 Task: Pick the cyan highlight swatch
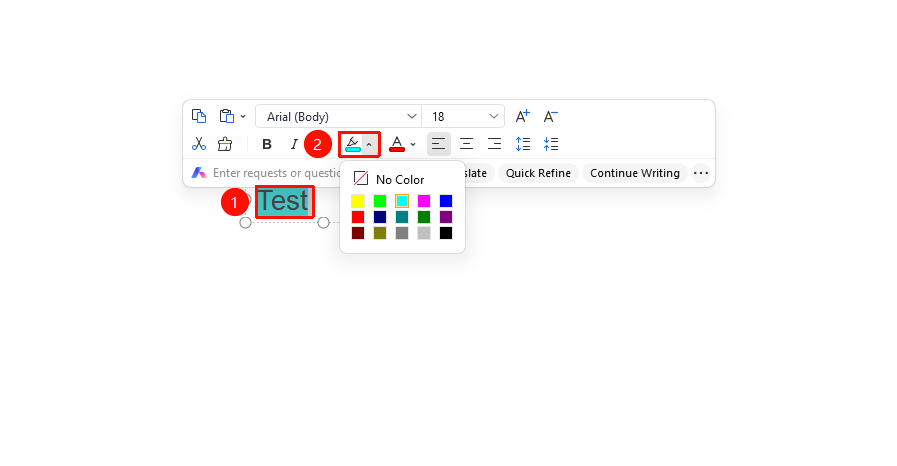402,201
